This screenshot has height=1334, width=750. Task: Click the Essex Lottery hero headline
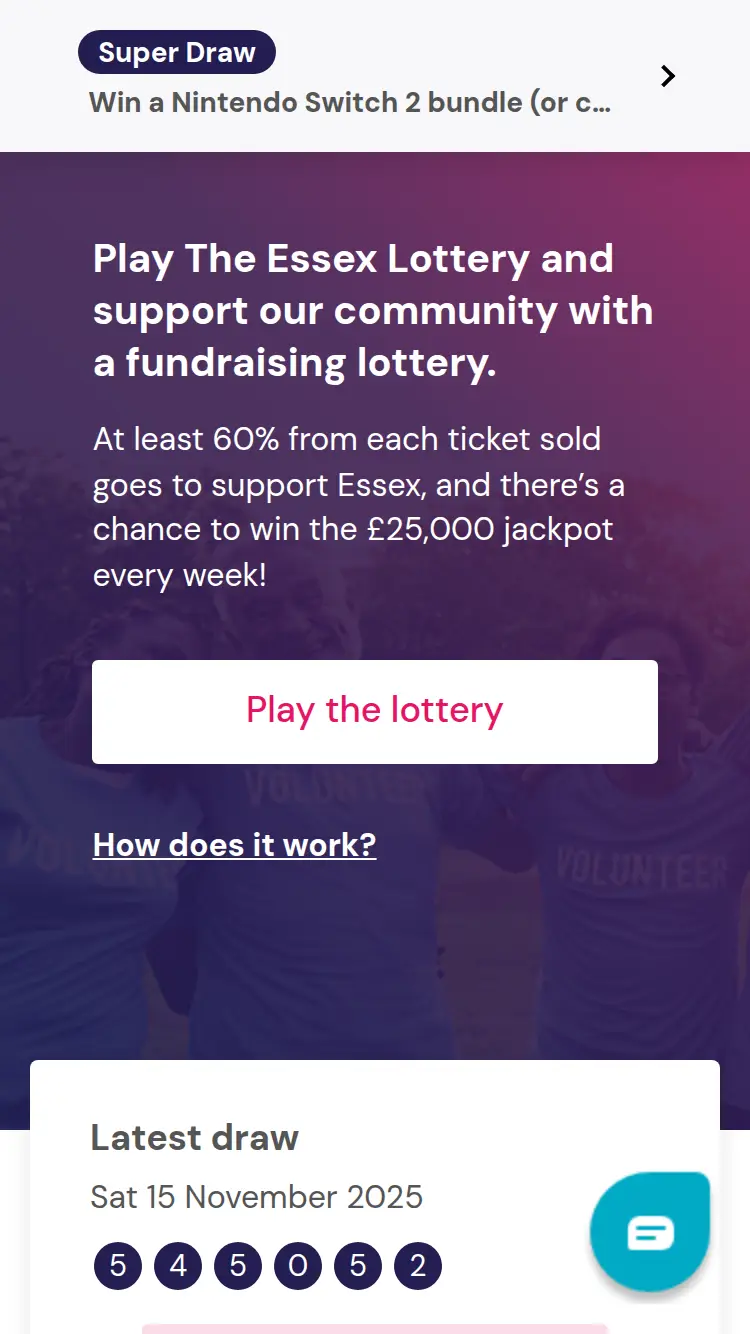pos(373,311)
